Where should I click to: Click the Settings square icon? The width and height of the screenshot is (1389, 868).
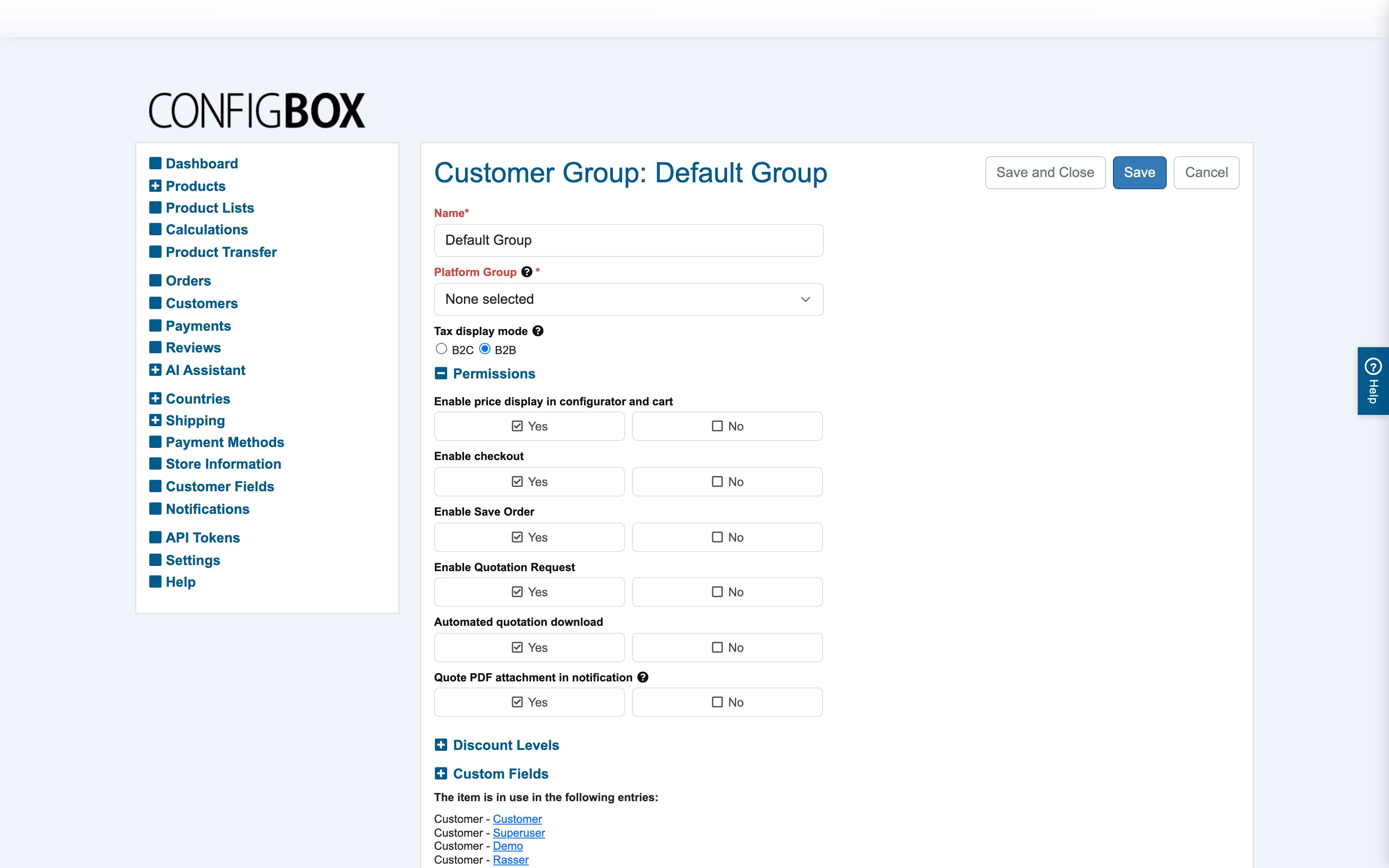tap(155, 560)
